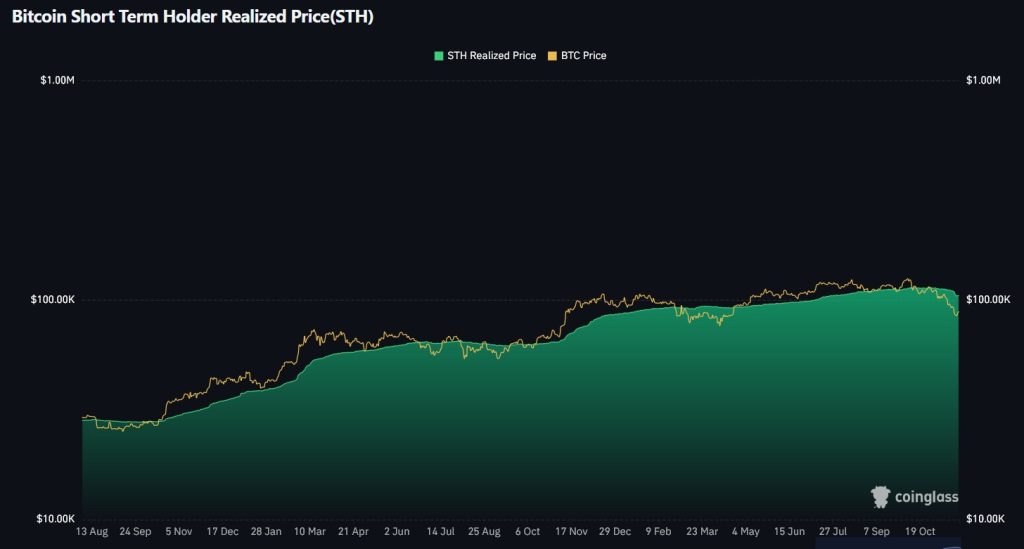This screenshot has width=1024, height=549.
Task: Click the coinglass watermark text
Action: coord(926,497)
